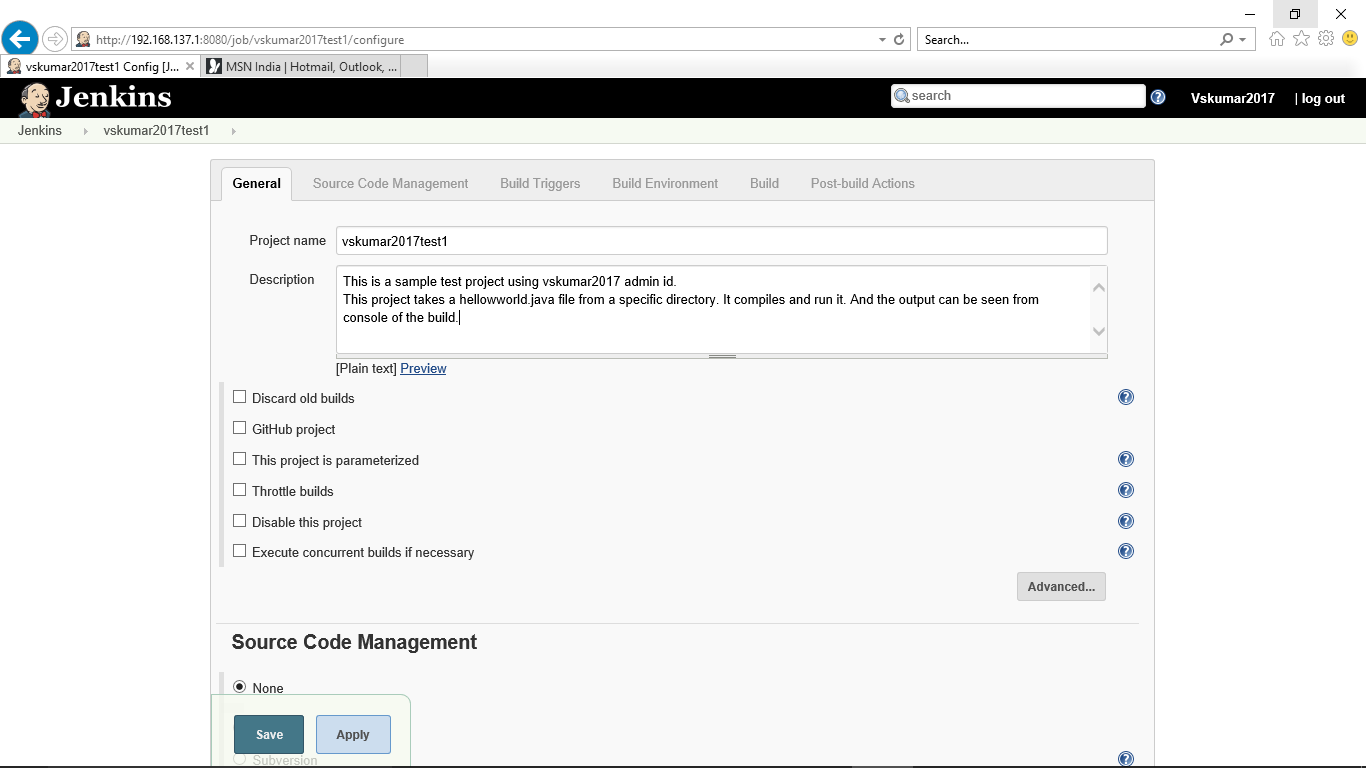The height and width of the screenshot is (768, 1366).
Task: Open the Post-build Actions tab
Action: (862, 183)
